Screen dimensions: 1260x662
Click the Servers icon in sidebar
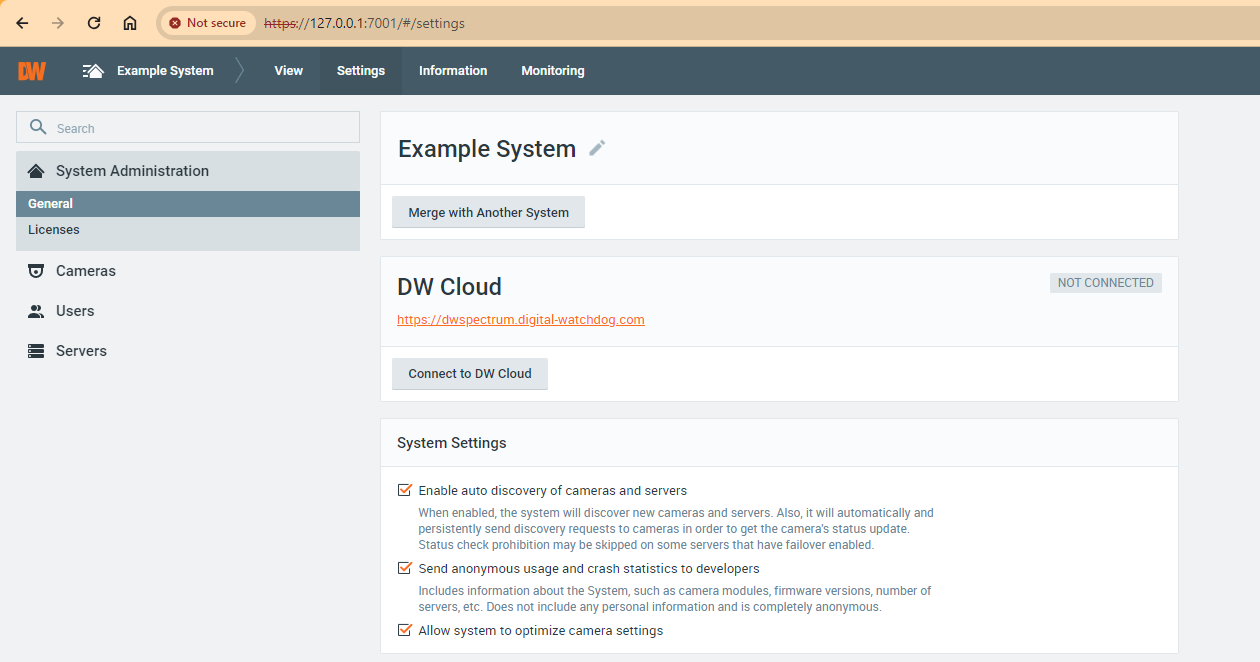coord(36,351)
